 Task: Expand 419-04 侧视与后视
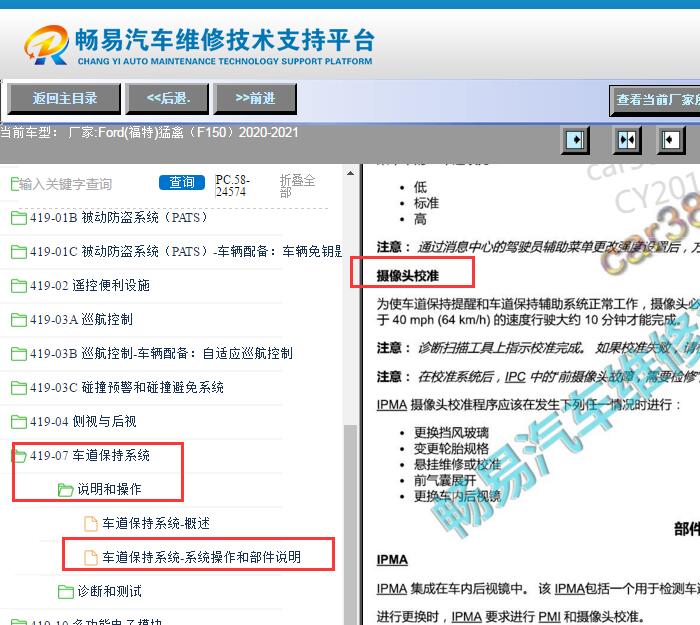(x=83, y=421)
